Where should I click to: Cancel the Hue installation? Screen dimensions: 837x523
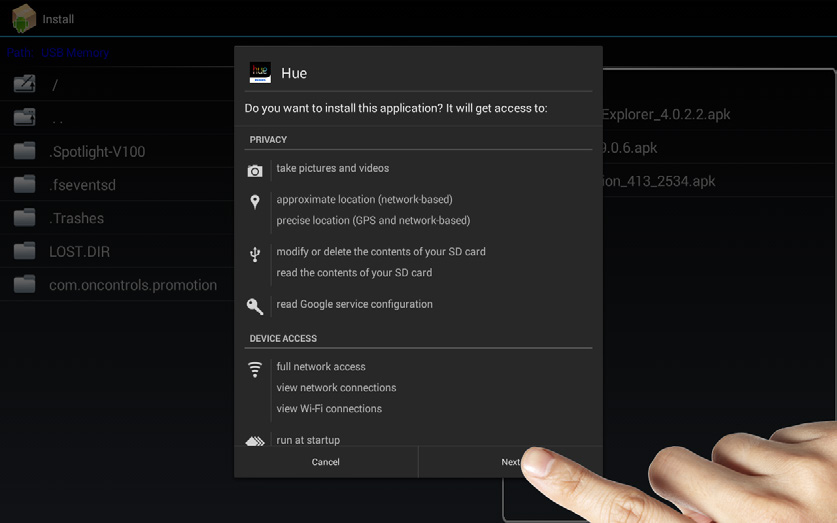(x=326, y=462)
